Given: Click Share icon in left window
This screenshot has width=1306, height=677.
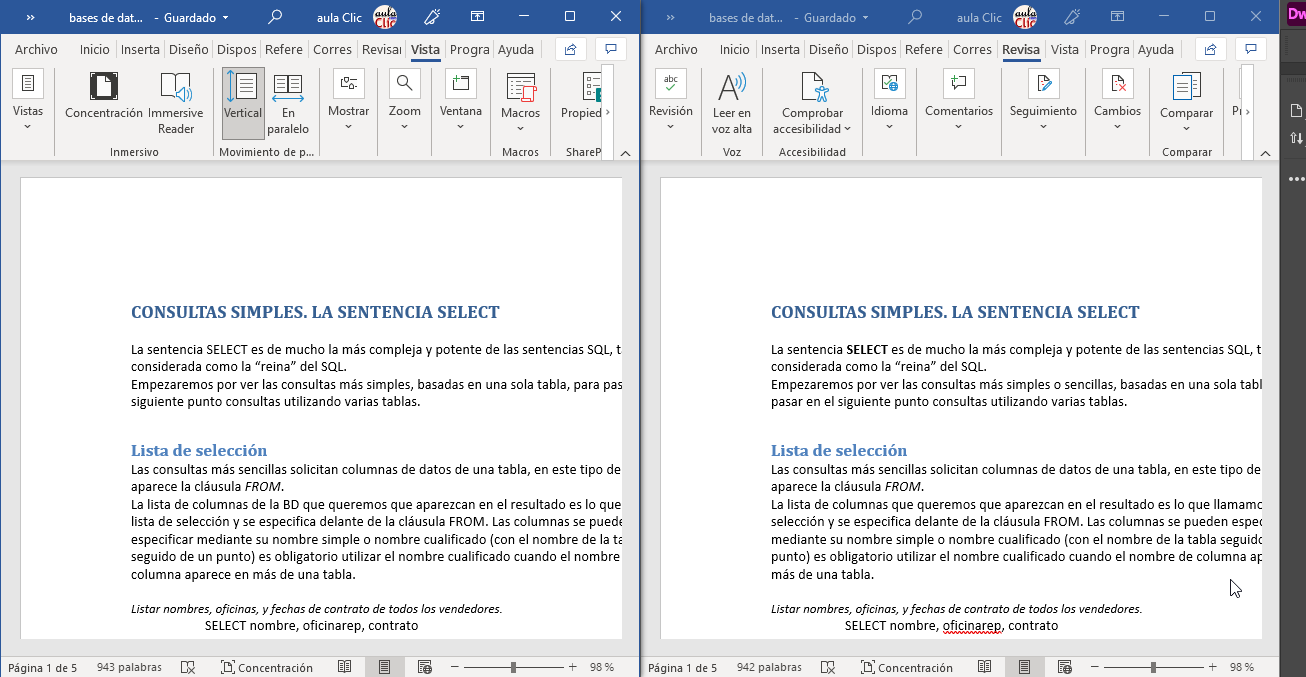Looking at the screenshot, I should [x=571, y=49].
